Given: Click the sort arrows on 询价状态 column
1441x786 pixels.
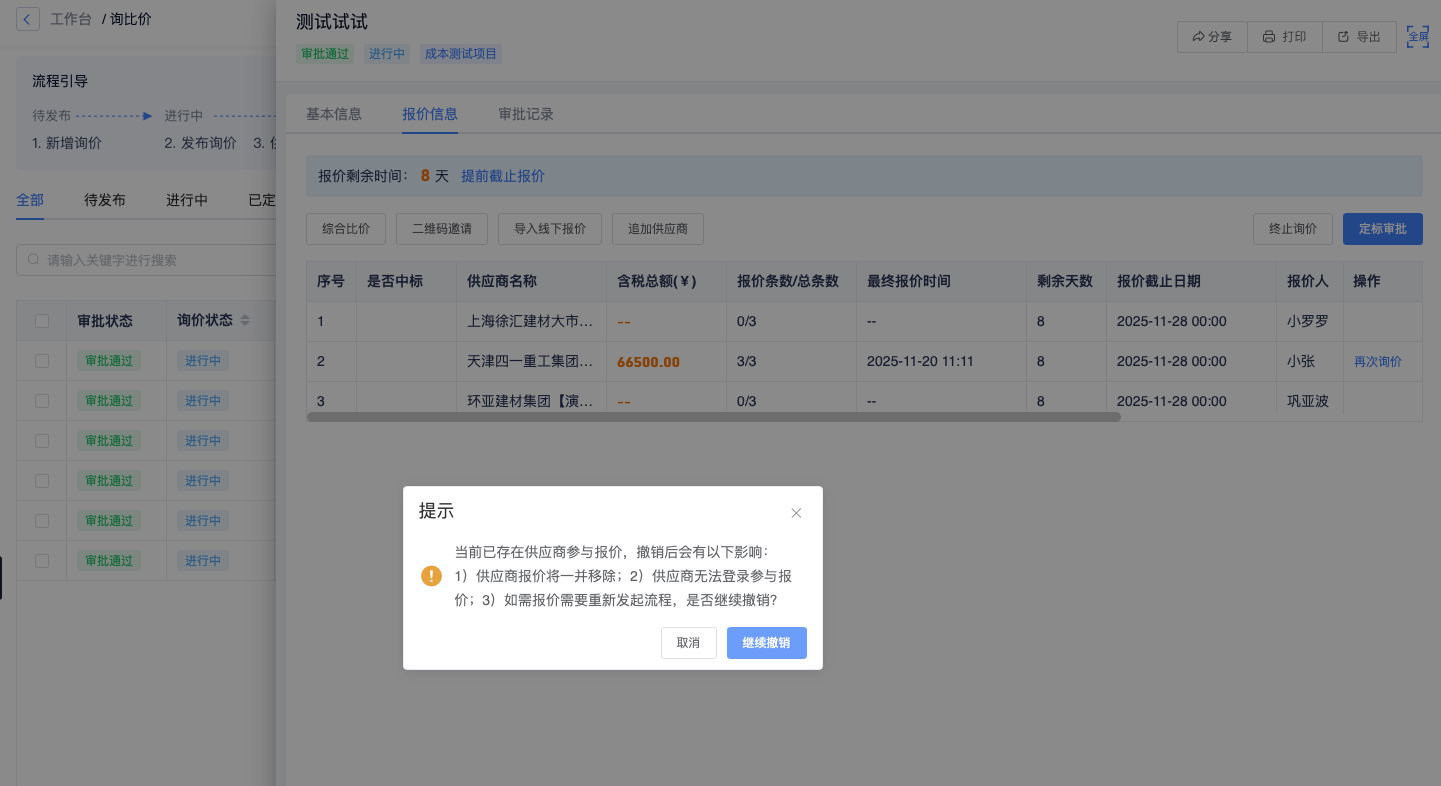Looking at the screenshot, I should (x=245, y=321).
